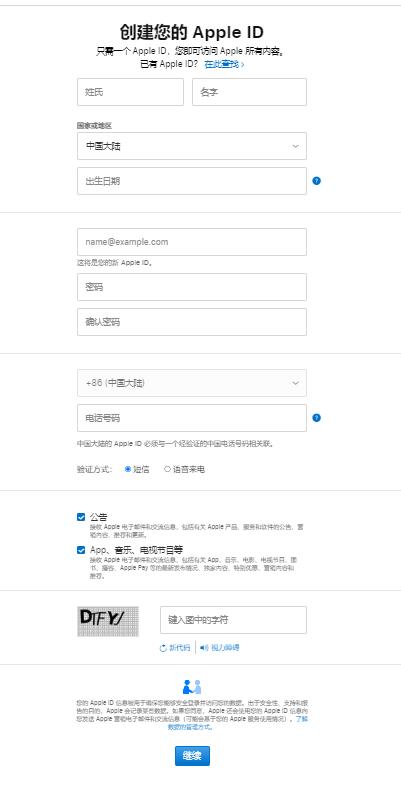This screenshot has height=794, width=401.
Task: Uncheck the App、音乐、电视节目等 checkbox
Action: coord(81,550)
